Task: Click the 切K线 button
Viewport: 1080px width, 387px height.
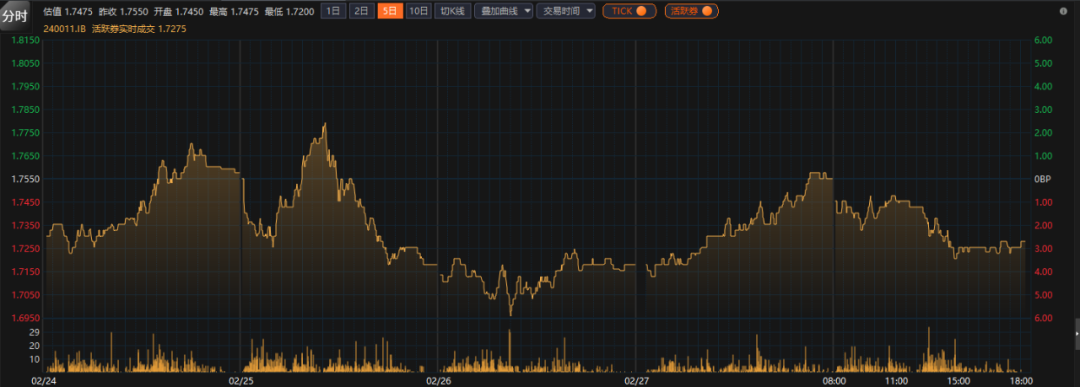Action: 453,11
